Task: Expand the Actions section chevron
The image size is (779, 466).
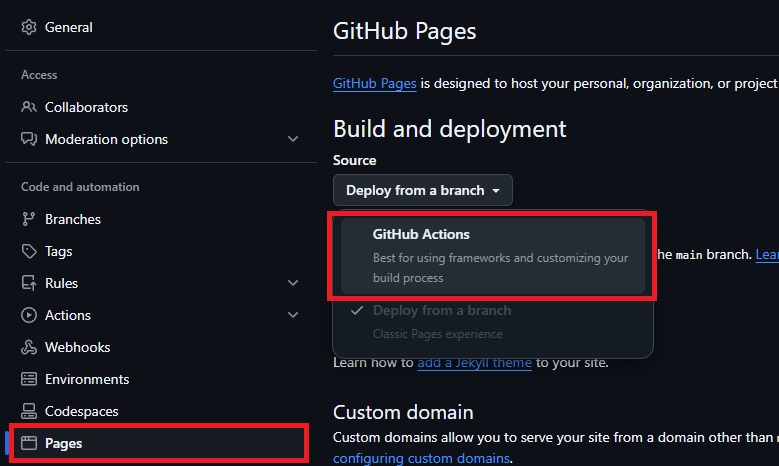Action: [293, 315]
